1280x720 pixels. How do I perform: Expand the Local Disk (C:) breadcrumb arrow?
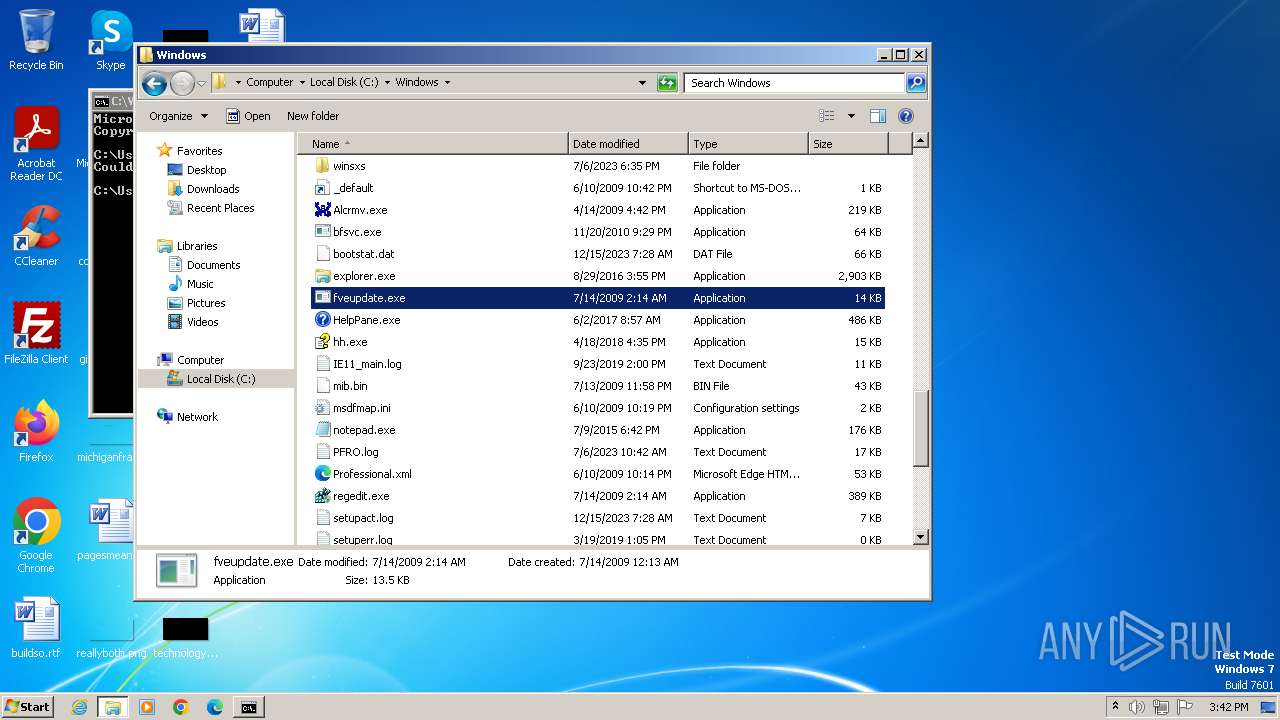click(387, 83)
